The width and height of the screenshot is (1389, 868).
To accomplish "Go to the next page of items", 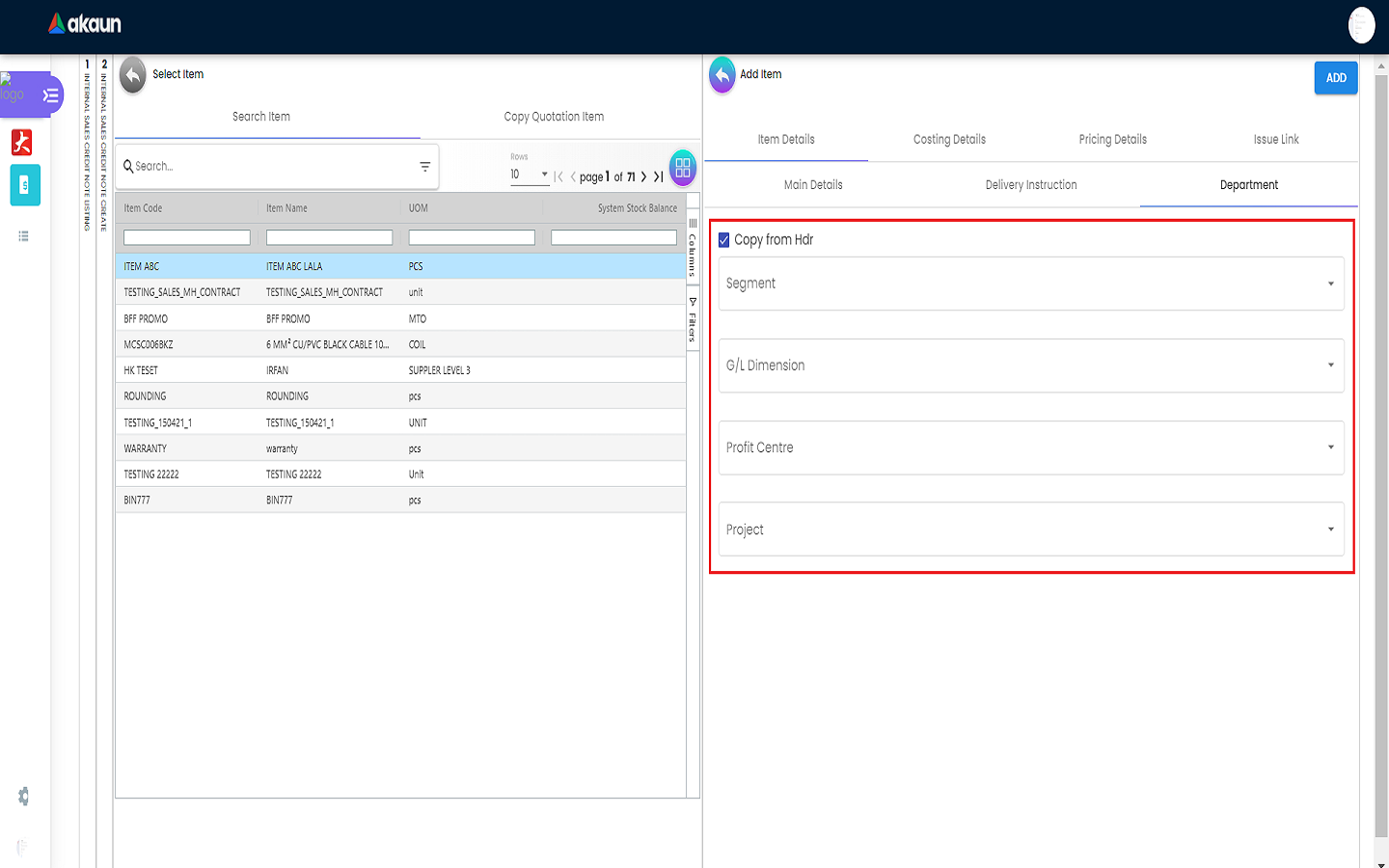I will 643,176.
